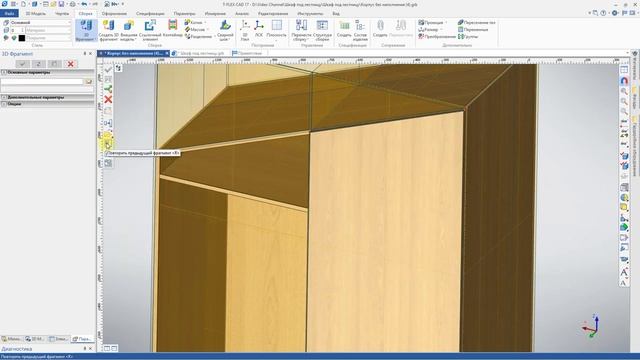640x360 pixels.
Task: Click the Ссылочный элемент tool
Action: point(150,31)
